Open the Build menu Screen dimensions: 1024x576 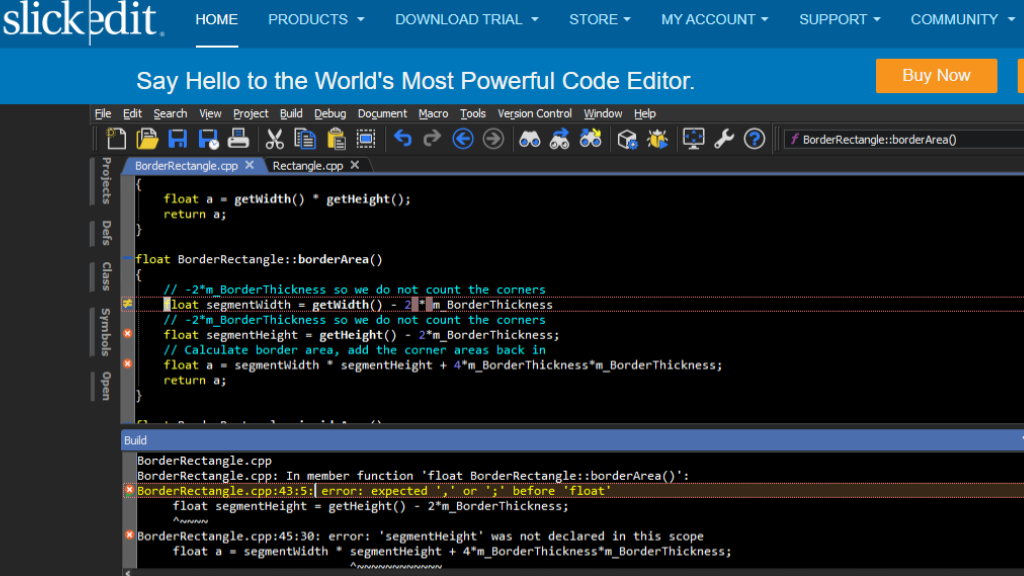(291, 114)
